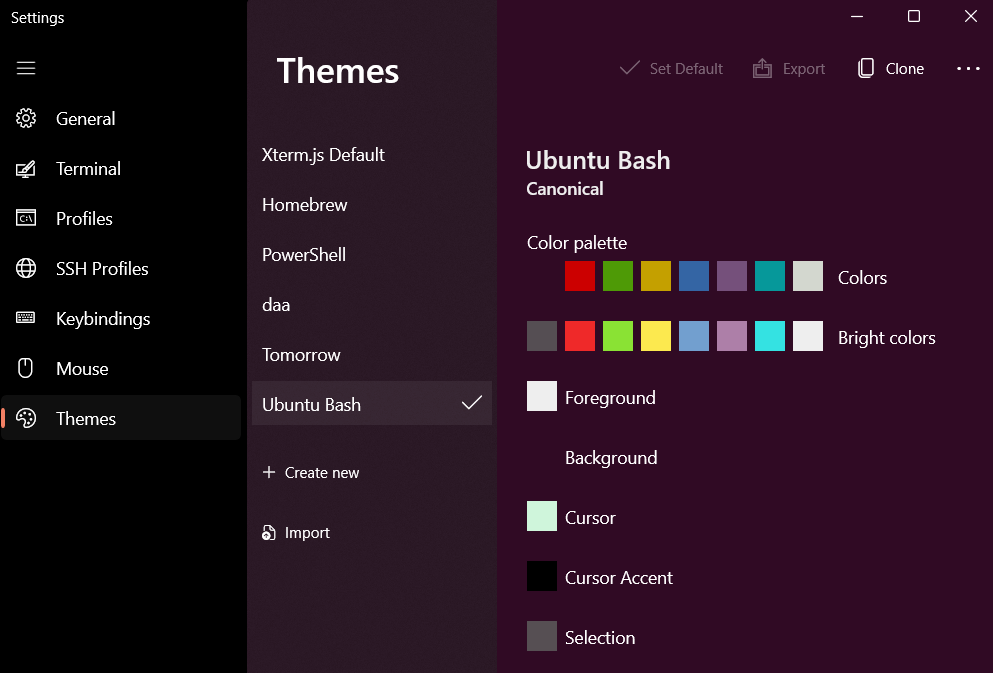Choose the Tomorrow theme from the list
The height and width of the screenshot is (673, 993).
tap(301, 355)
